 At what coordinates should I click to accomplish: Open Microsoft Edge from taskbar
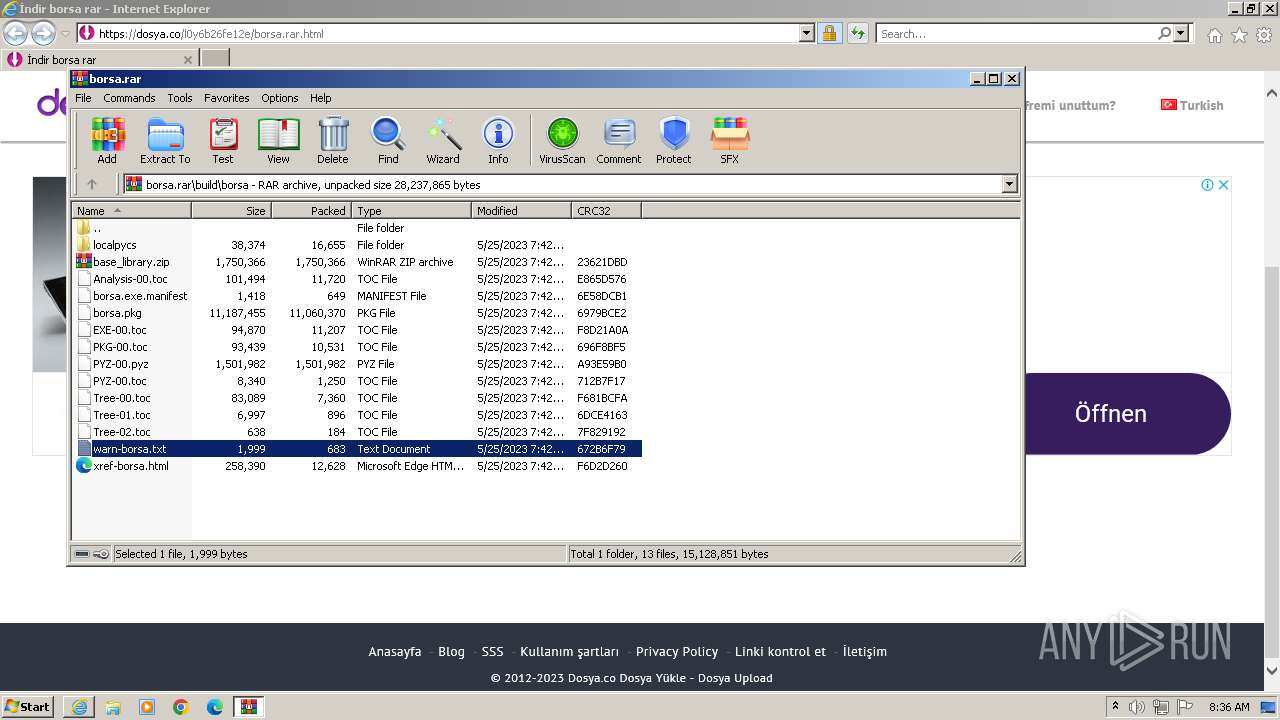tap(215, 707)
